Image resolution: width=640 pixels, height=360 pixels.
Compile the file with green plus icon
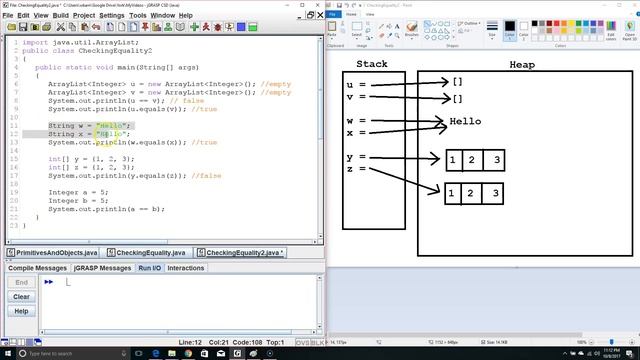pos(194,27)
